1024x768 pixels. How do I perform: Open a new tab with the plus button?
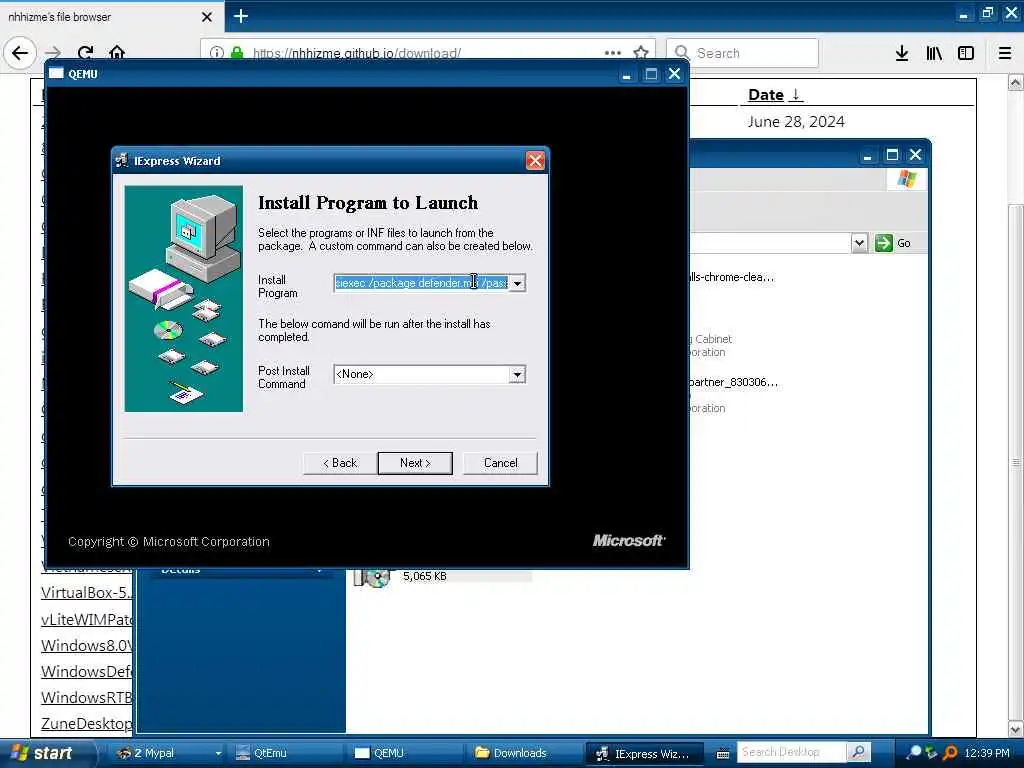pyautogui.click(x=240, y=16)
